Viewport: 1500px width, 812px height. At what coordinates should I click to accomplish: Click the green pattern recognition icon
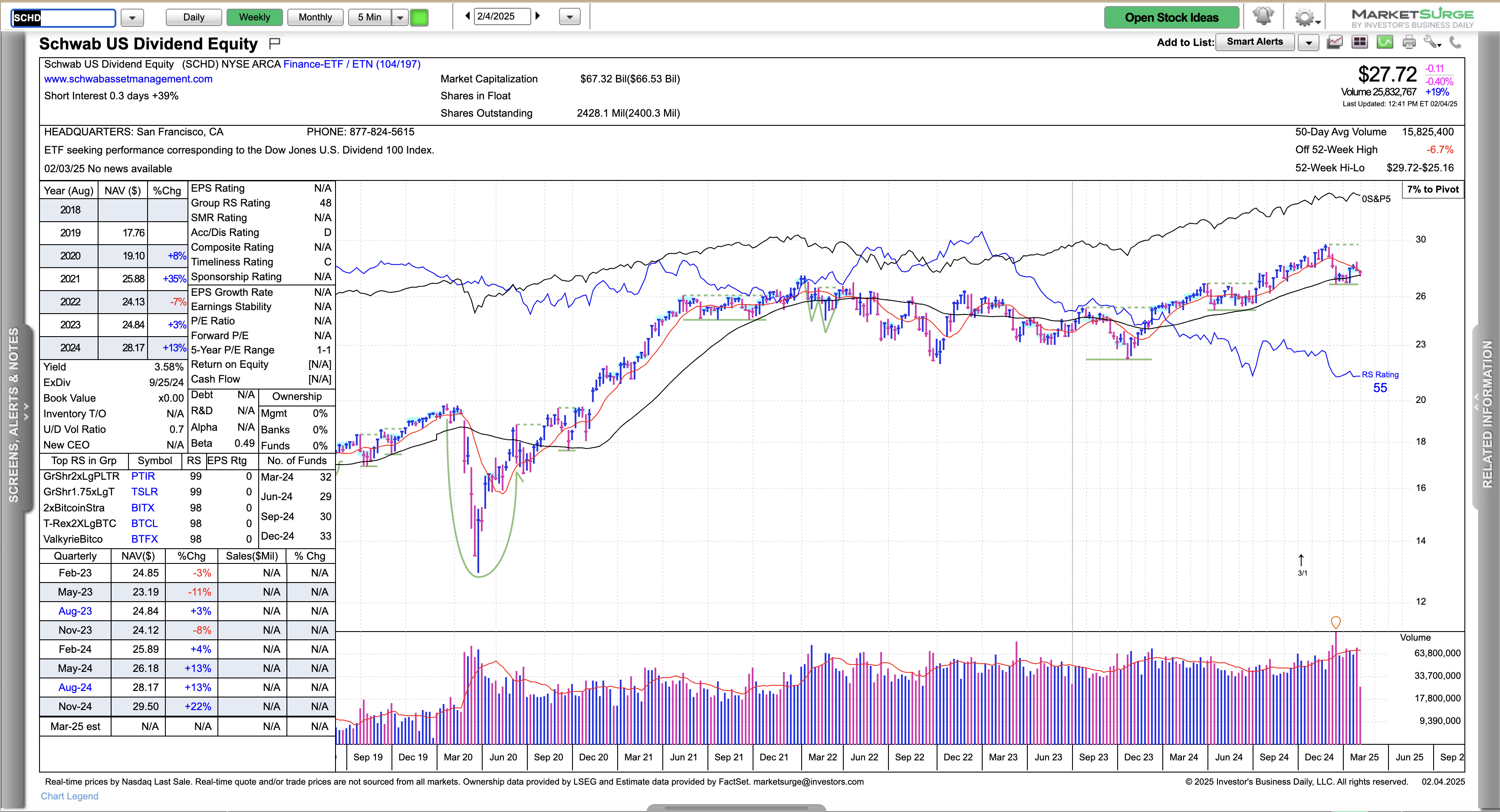[x=1384, y=42]
